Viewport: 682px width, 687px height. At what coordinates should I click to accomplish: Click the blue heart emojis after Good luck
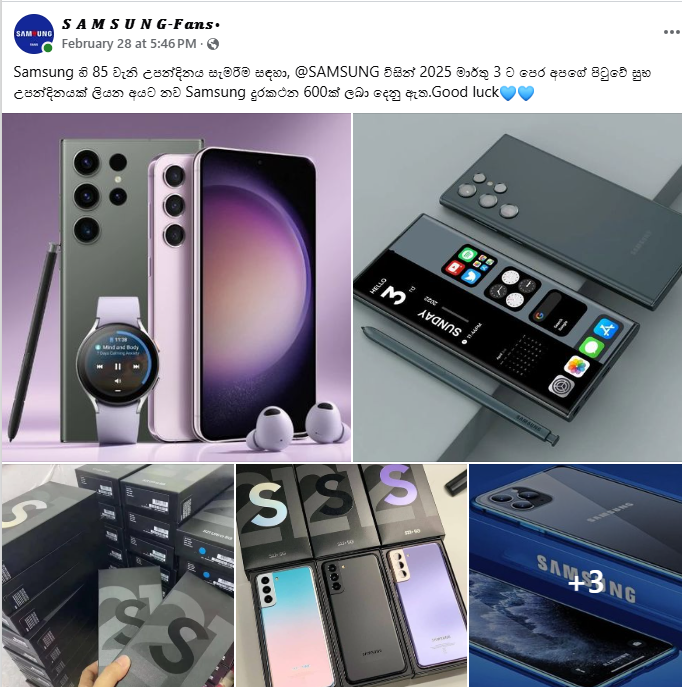[517, 93]
